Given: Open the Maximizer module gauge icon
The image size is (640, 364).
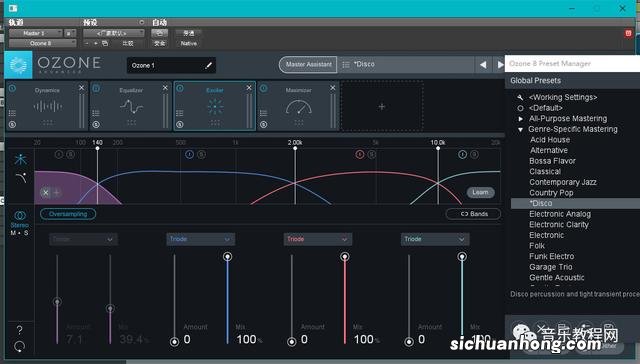Looking at the screenshot, I should click(x=299, y=107).
